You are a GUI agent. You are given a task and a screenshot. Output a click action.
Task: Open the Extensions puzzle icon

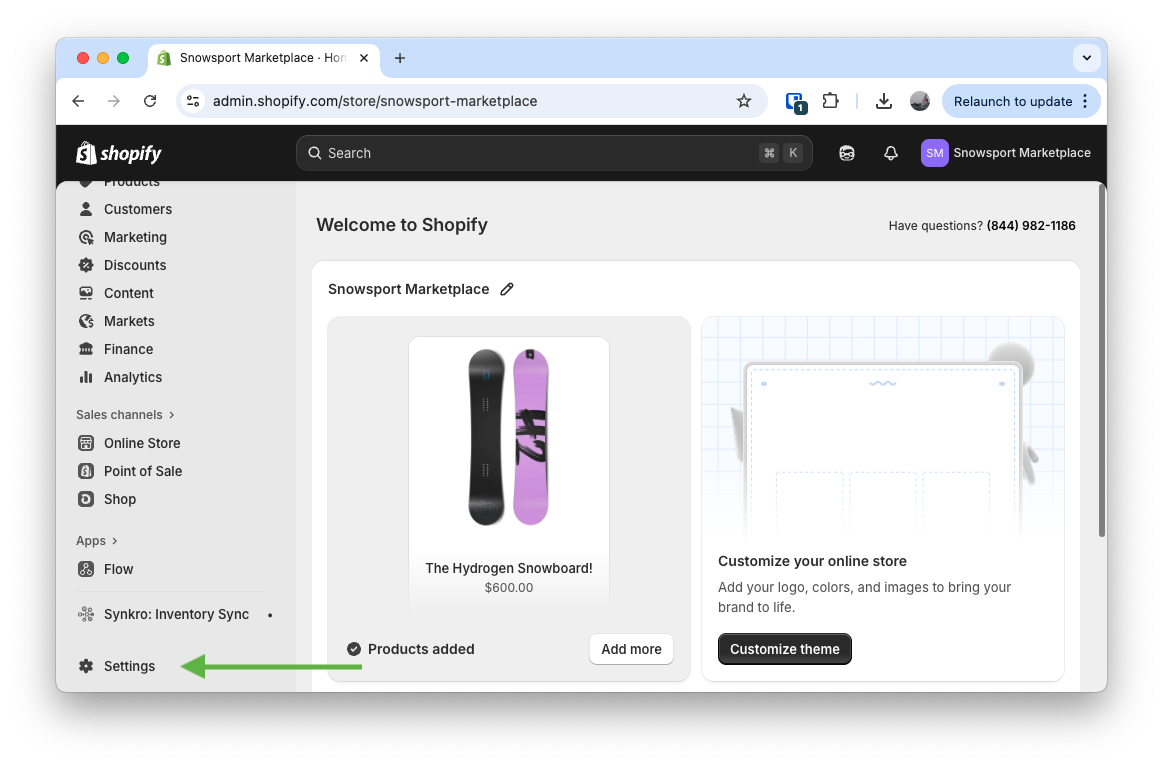831,101
